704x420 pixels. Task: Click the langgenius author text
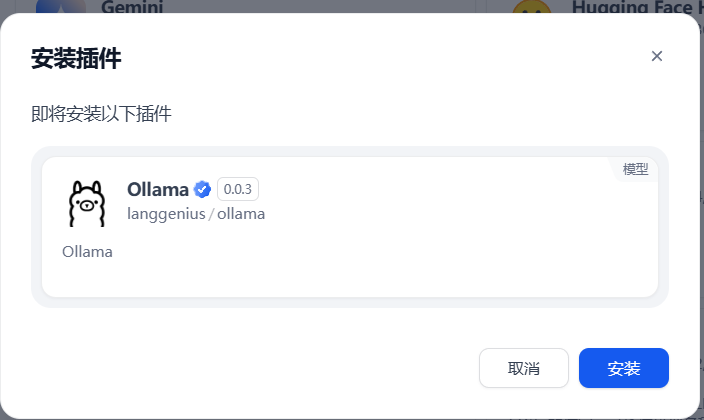point(166,214)
